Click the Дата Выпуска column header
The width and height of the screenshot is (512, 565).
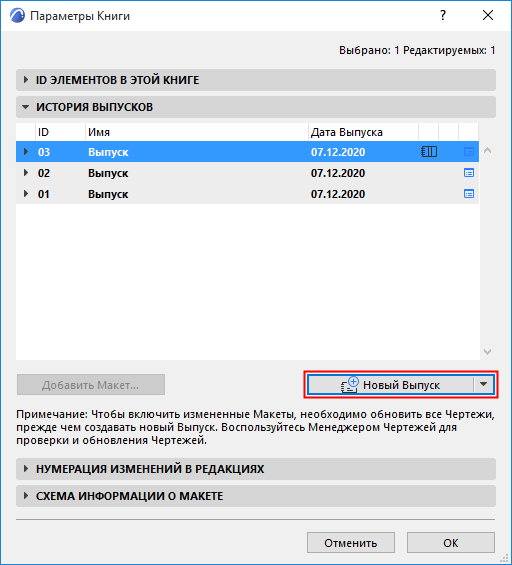(364, 132)
